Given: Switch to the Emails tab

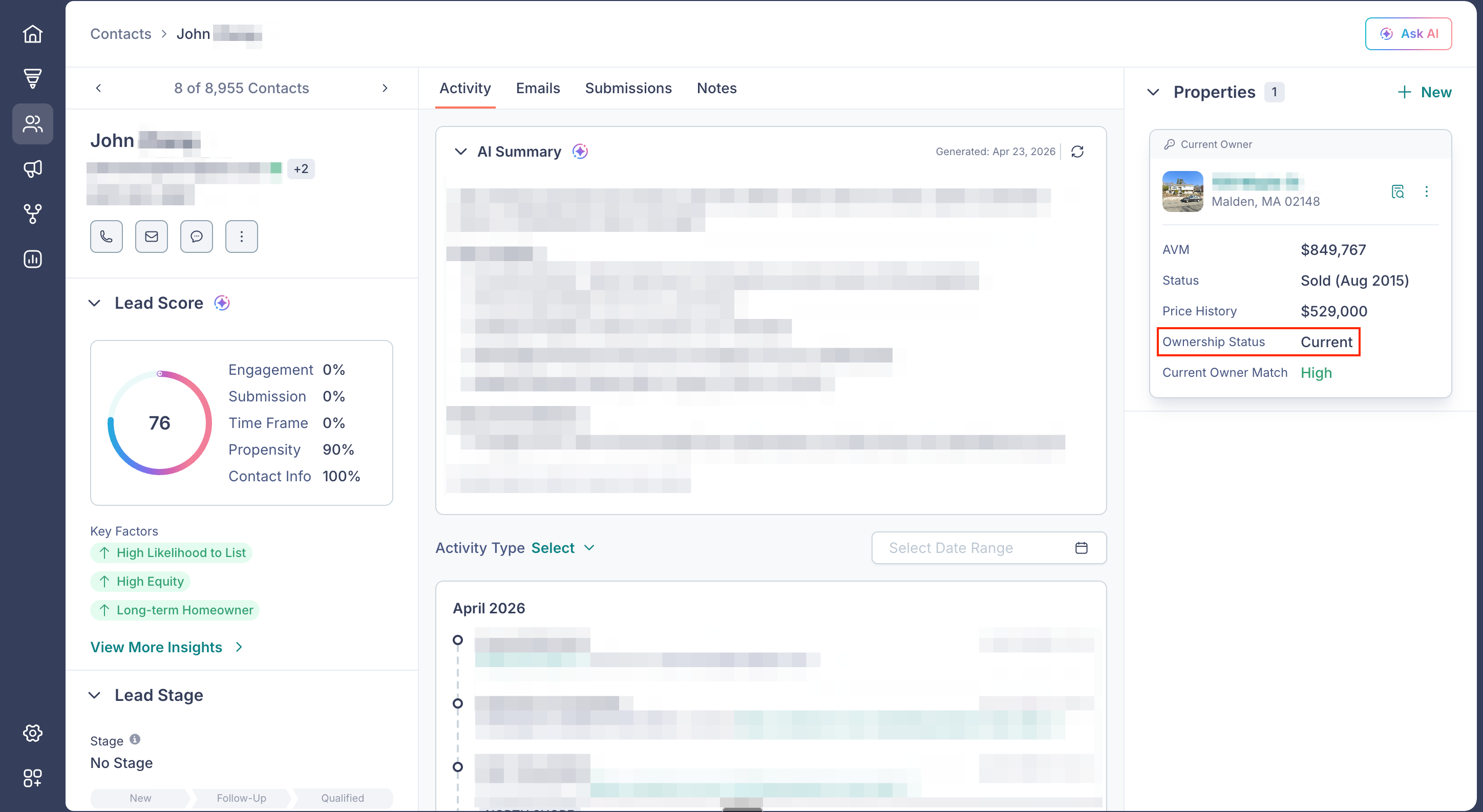Looking at the screenshot, I should point(538,88).
